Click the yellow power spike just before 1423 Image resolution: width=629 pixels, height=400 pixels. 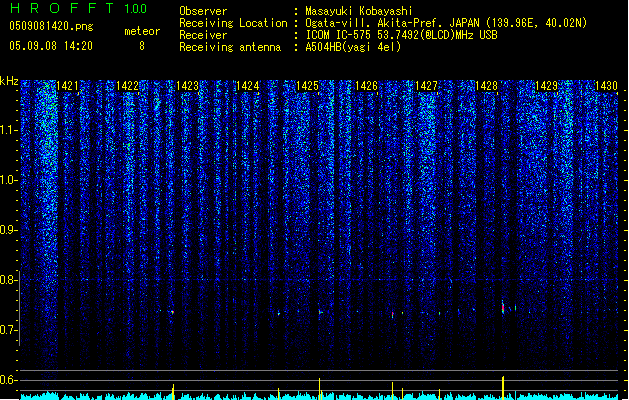pyautogui.click(x=173, y=392)
